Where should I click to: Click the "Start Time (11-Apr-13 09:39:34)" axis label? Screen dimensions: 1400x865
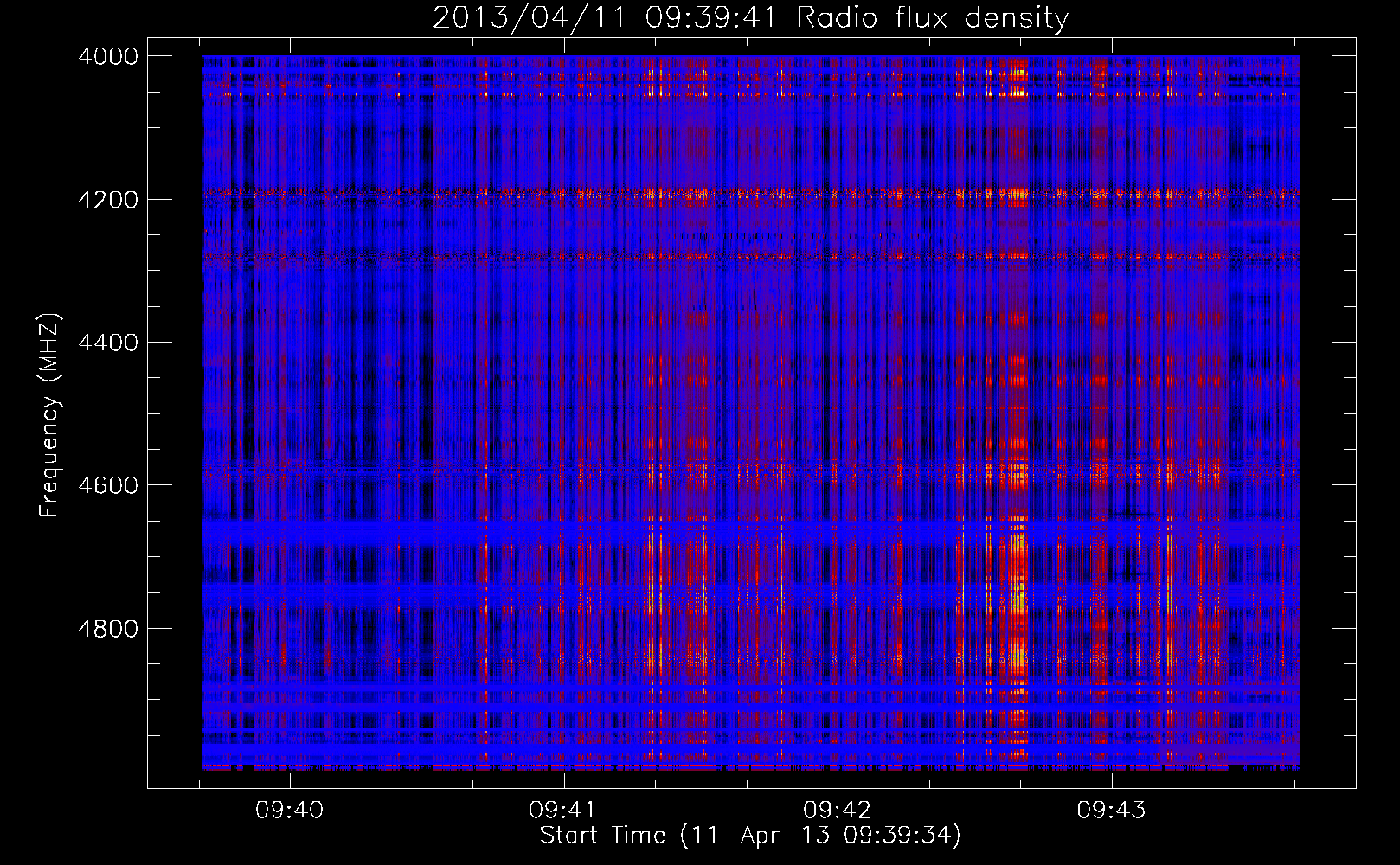750,836
